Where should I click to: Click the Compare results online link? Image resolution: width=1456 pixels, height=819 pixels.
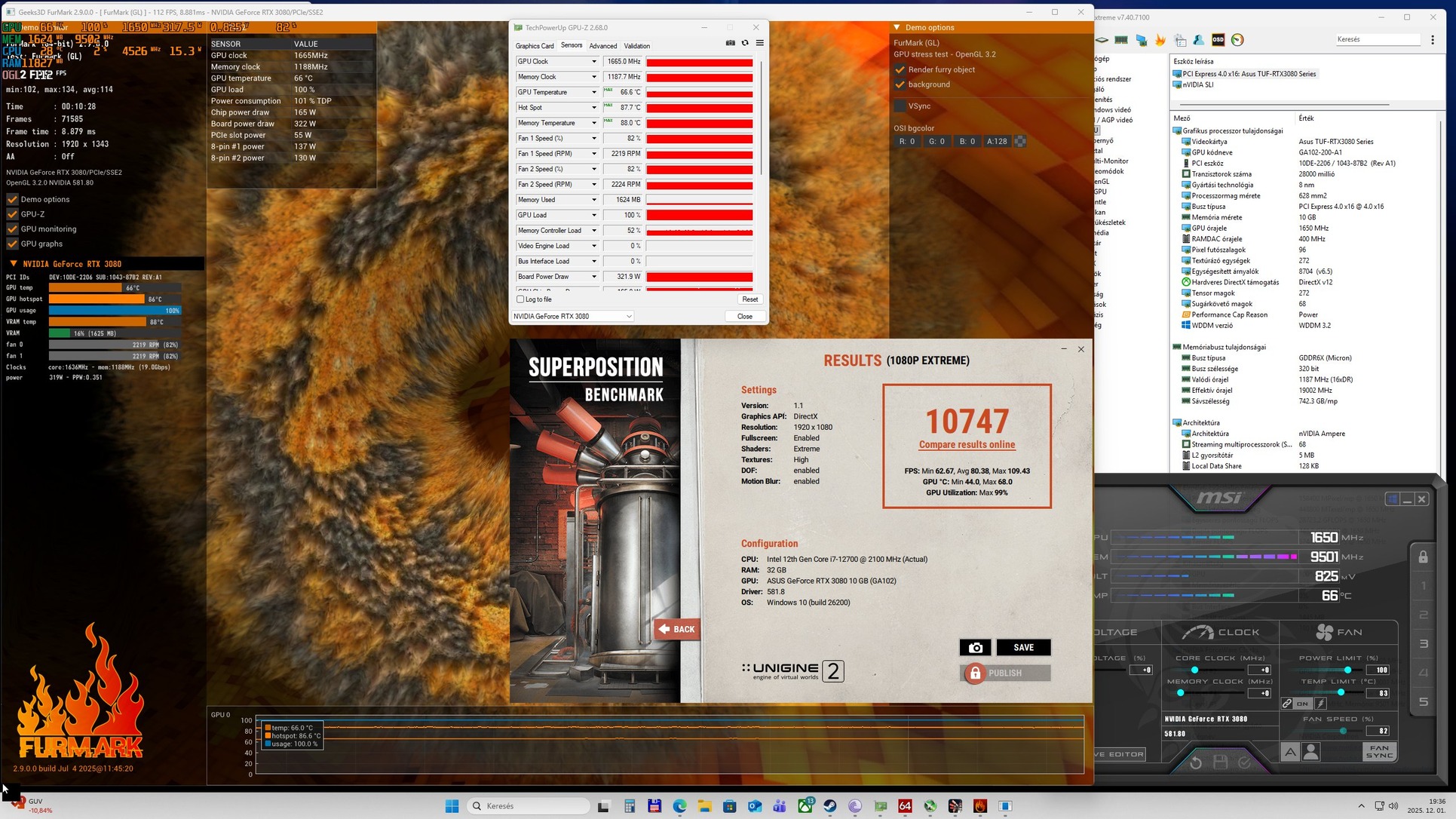tap(967, 445)
